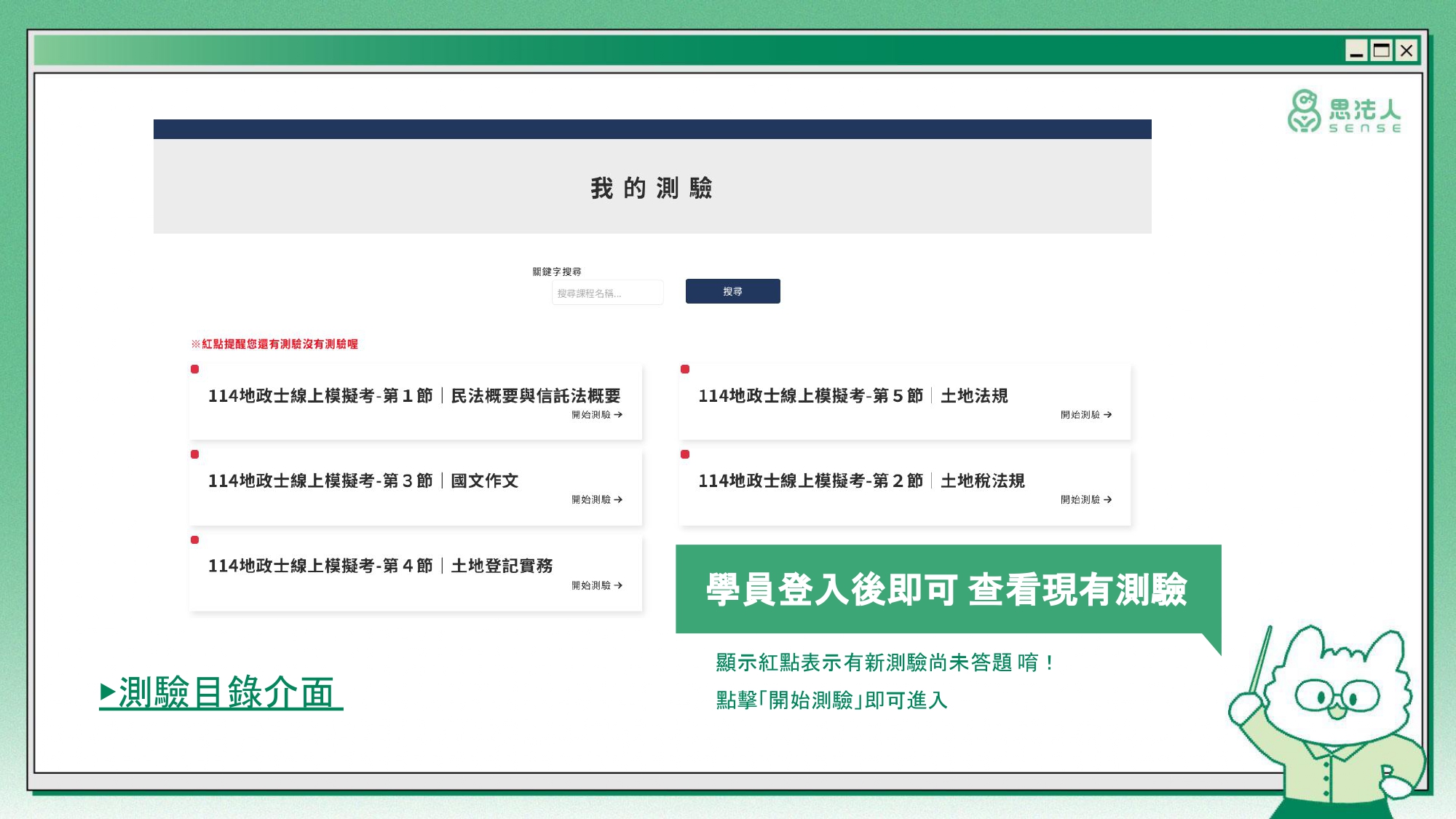The height and width of the screenshot is (819, 1456).
Task: Click red dot on 國文作文 card
Action: point(195,454)
